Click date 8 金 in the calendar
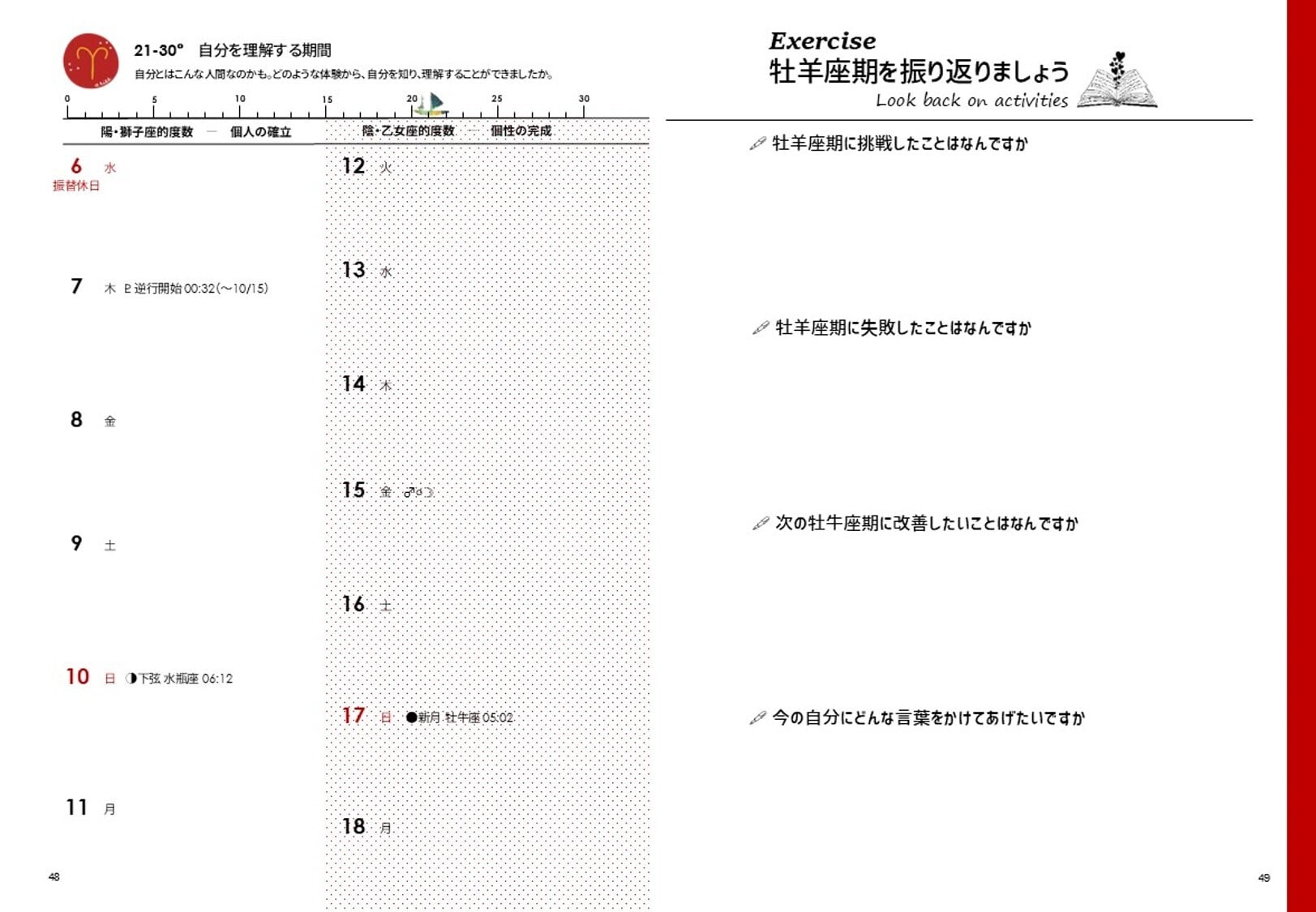The width and height of the screenshot is (1316, 912). tap(92, 420)
